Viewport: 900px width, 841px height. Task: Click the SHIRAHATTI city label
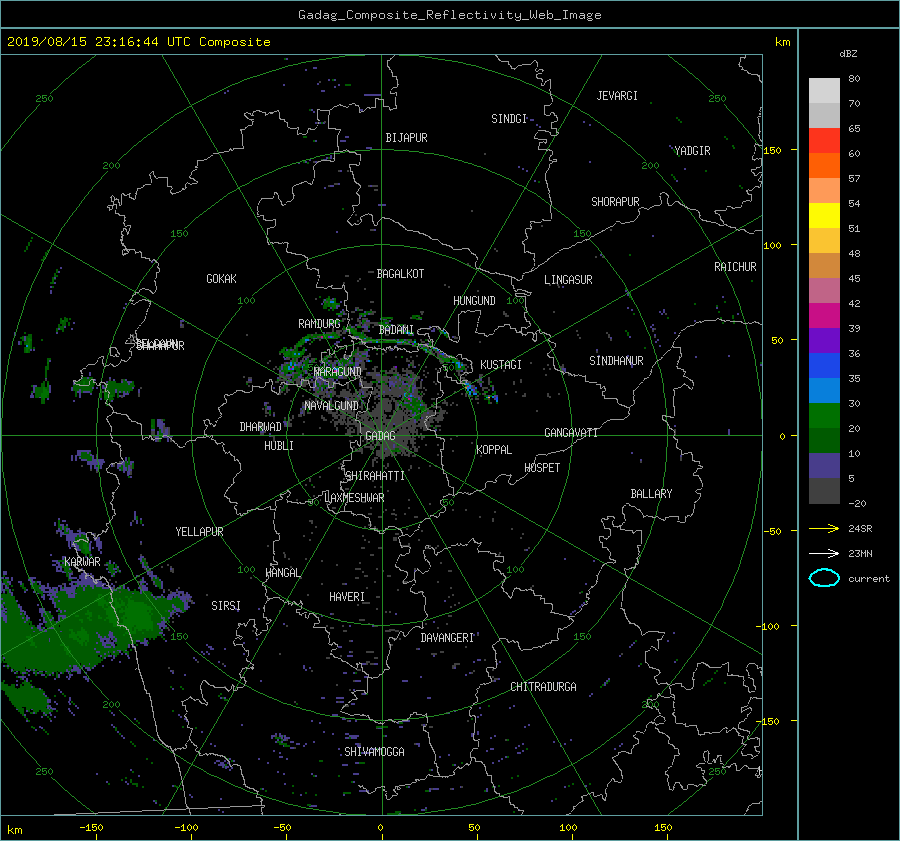click(375, 476)
